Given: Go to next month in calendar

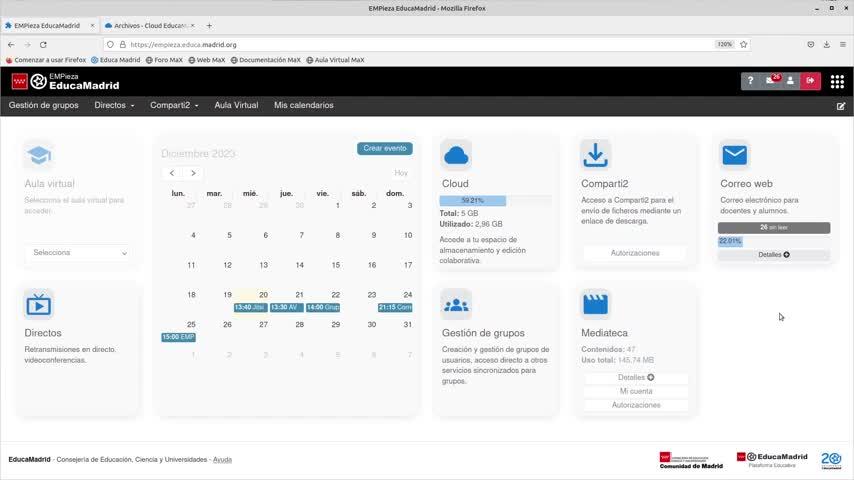Looking at the screenshot, I should (x=193, y=173).
